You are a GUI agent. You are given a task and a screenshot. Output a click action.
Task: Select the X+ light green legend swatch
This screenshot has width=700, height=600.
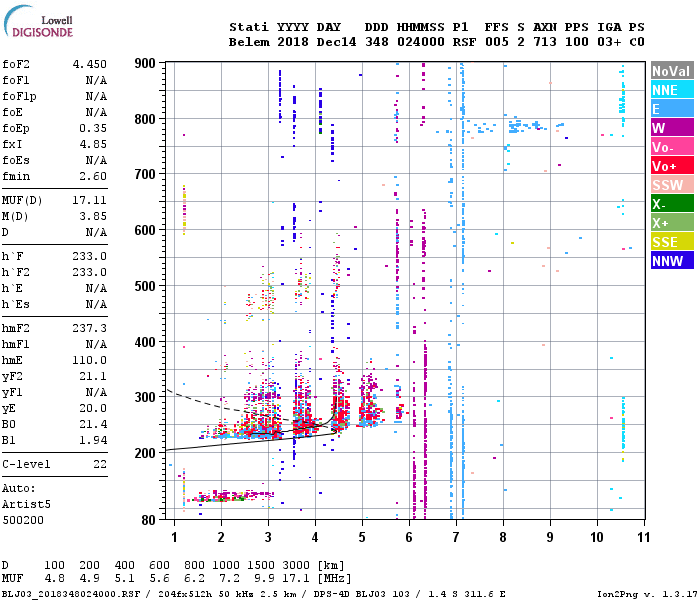coord(672,222)
